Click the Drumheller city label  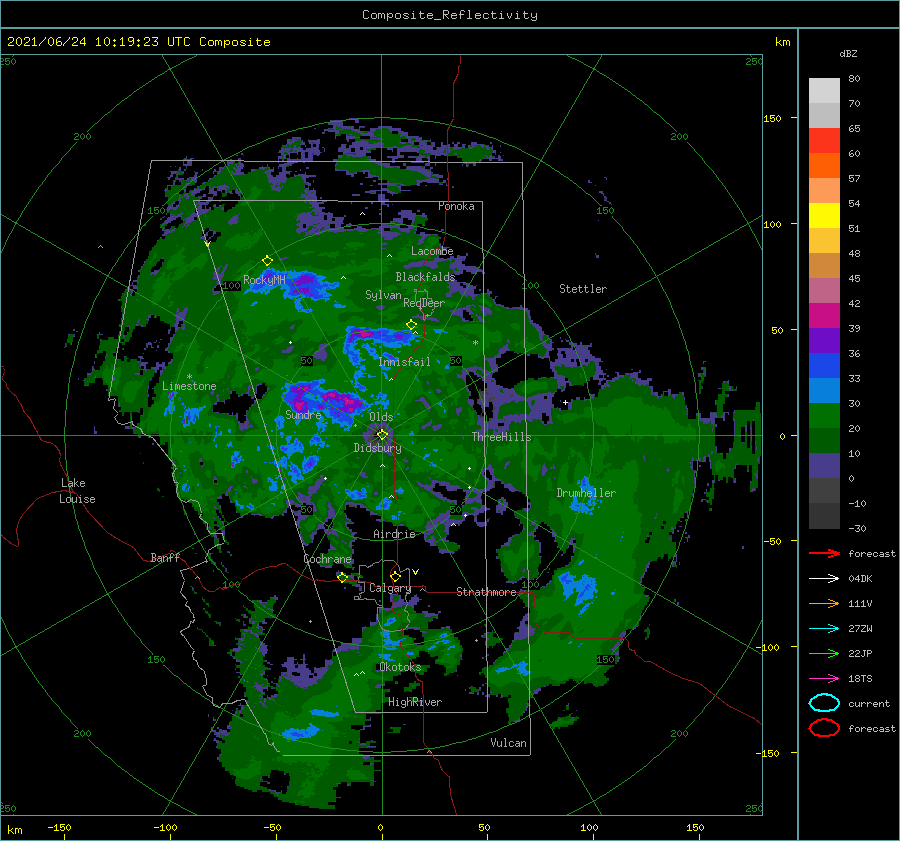pyautogui.click(x=586, y=493)
